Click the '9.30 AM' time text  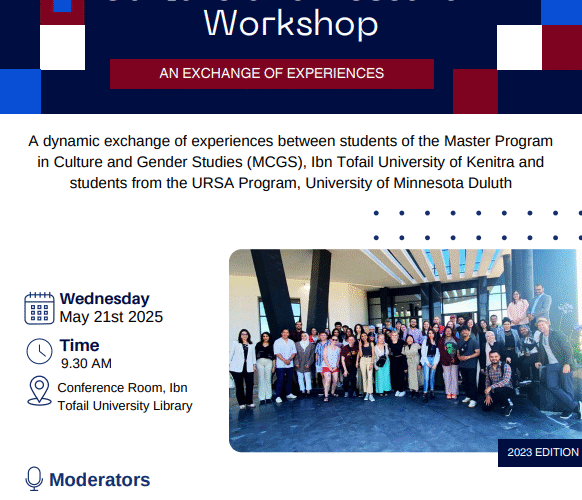pyautogui.click(x=86, y=363)
